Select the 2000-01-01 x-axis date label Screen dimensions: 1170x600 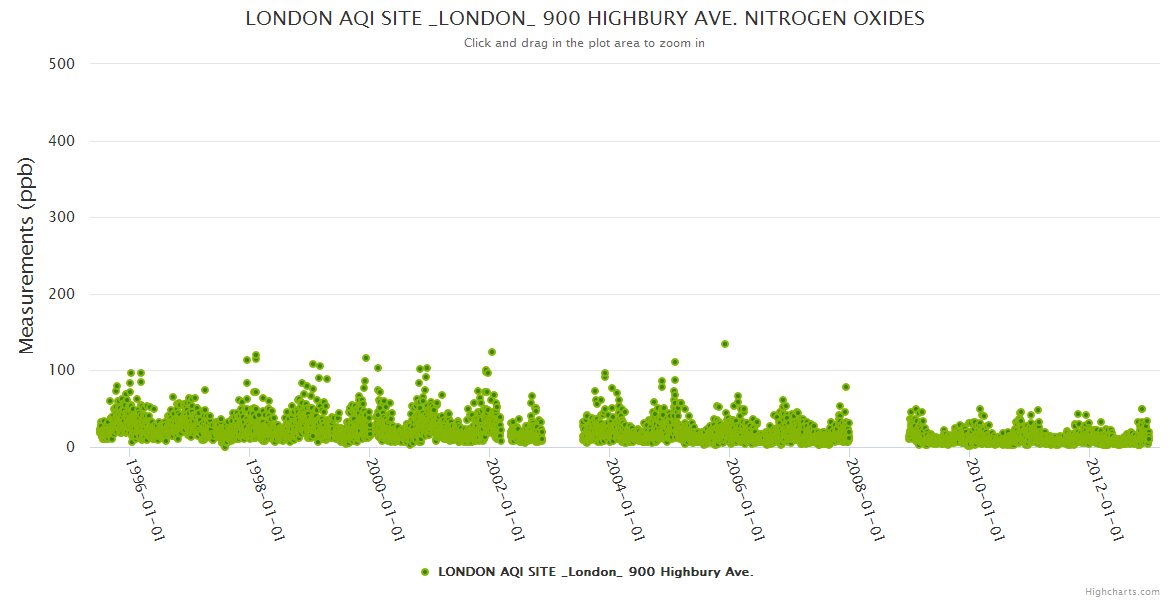tap(385, 500)
